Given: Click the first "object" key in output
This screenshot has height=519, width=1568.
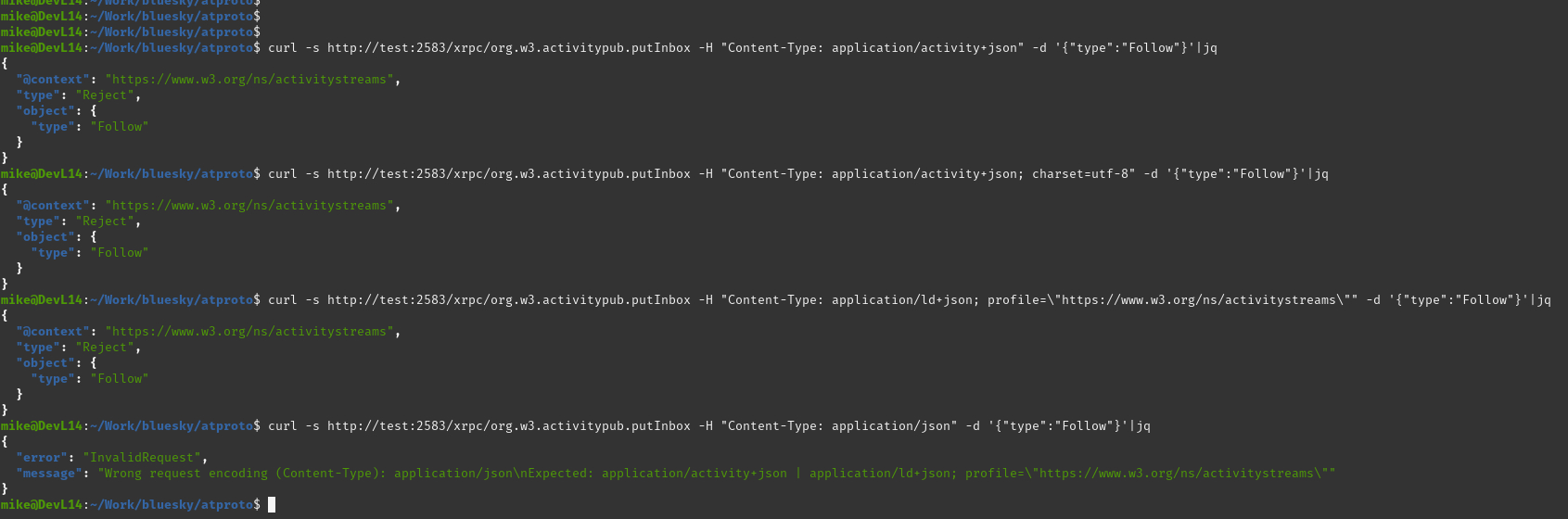Looking at the screenshot, I should point(45,110).
